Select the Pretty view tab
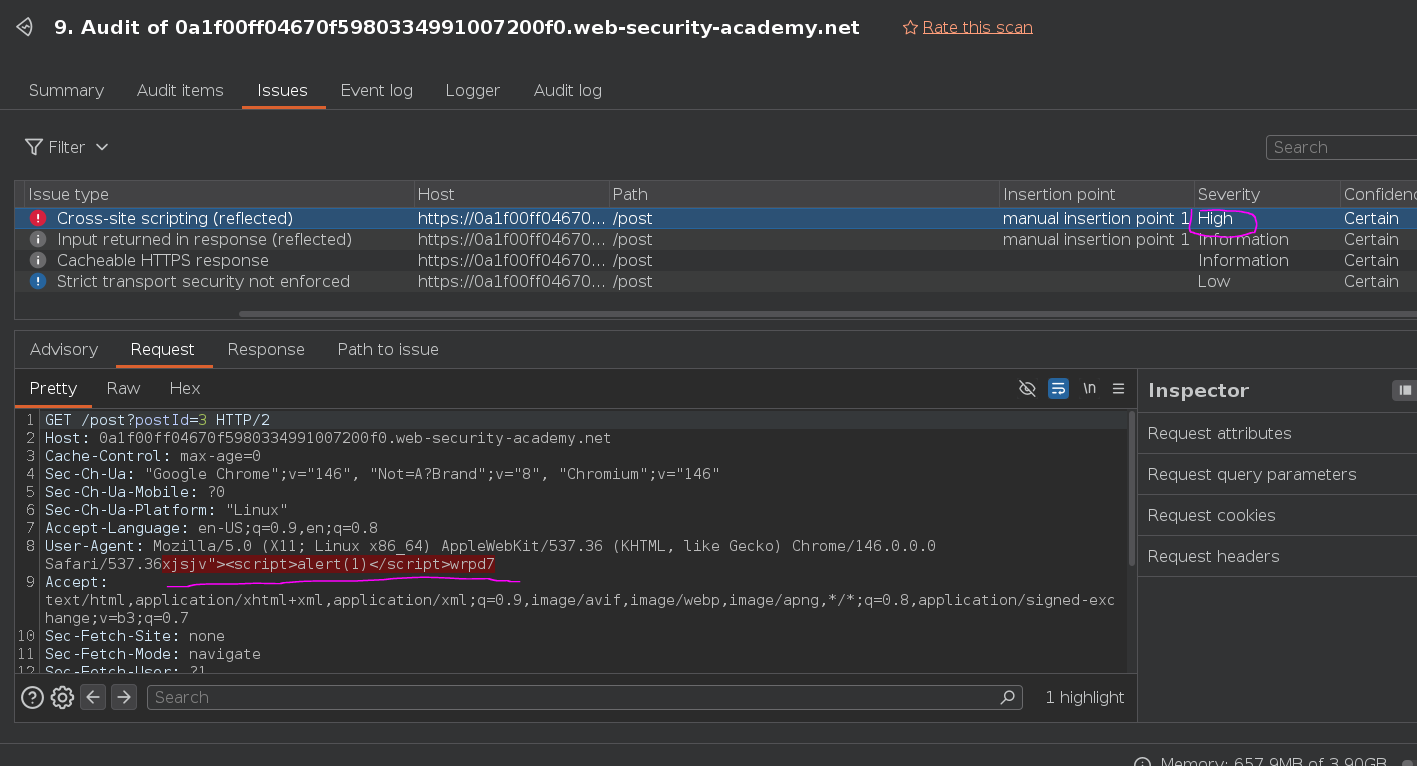 [53, 388]
